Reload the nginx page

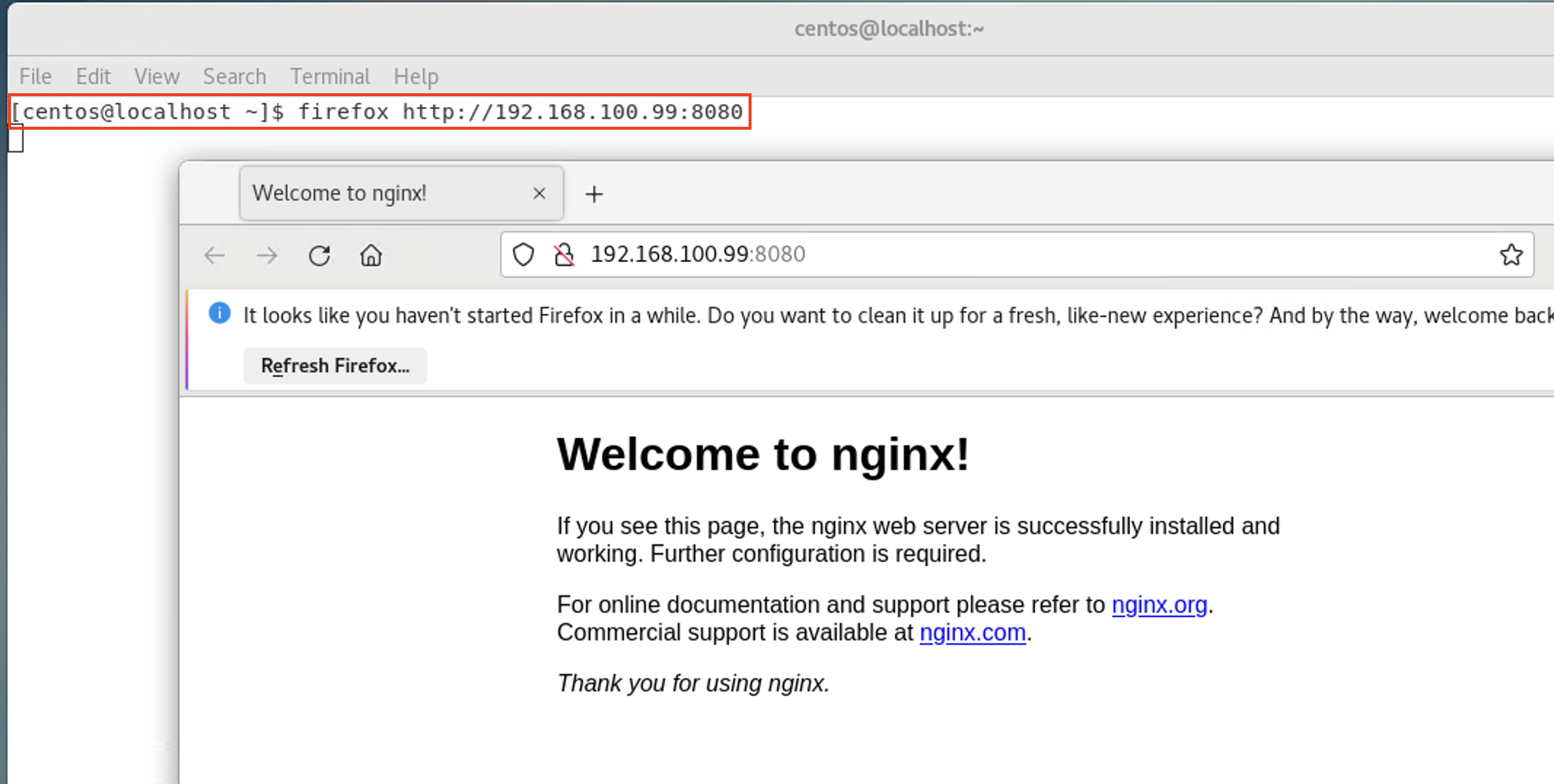tap(319, 256)
